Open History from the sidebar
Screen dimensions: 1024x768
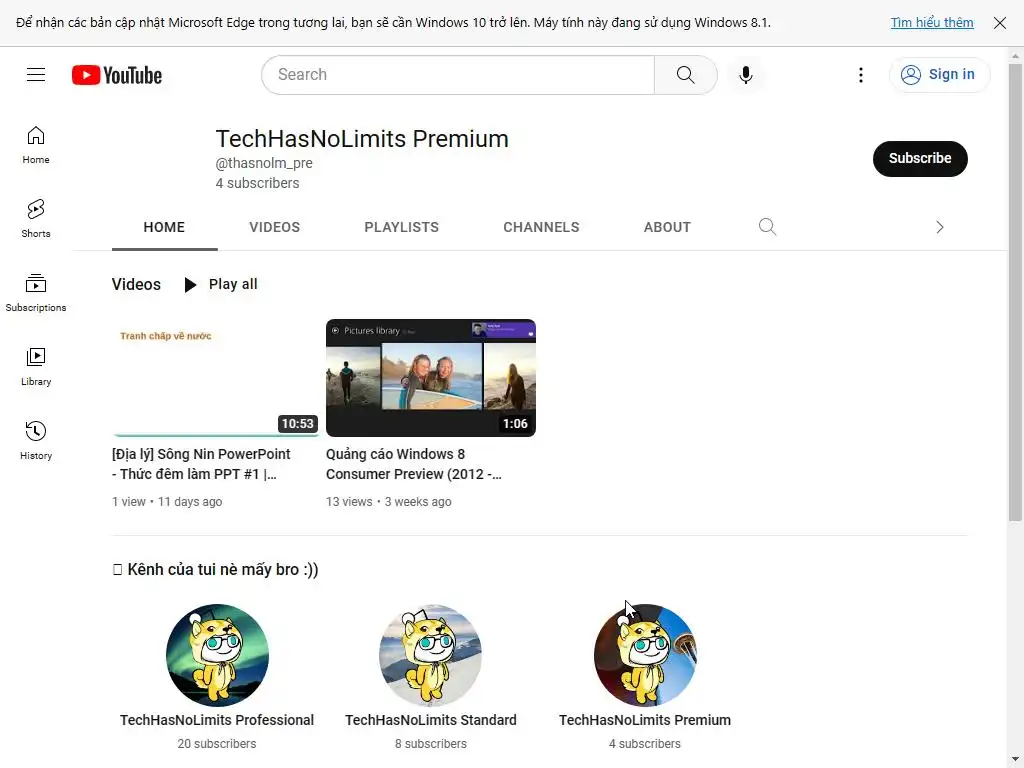[x=36, y=441]
